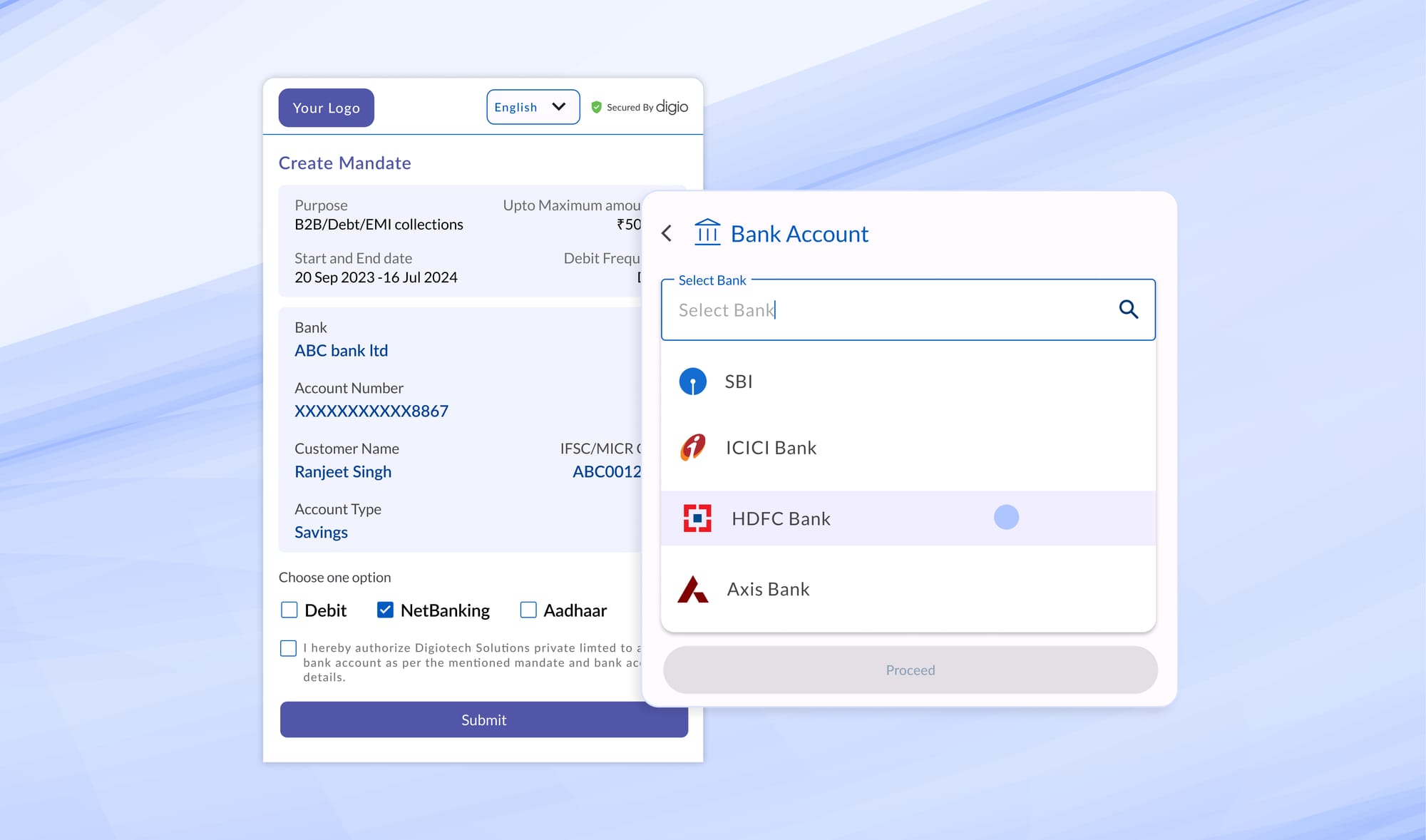Tick the Aadhaar checkbox
Screen dimensions: 1426x840
[528, 610]
